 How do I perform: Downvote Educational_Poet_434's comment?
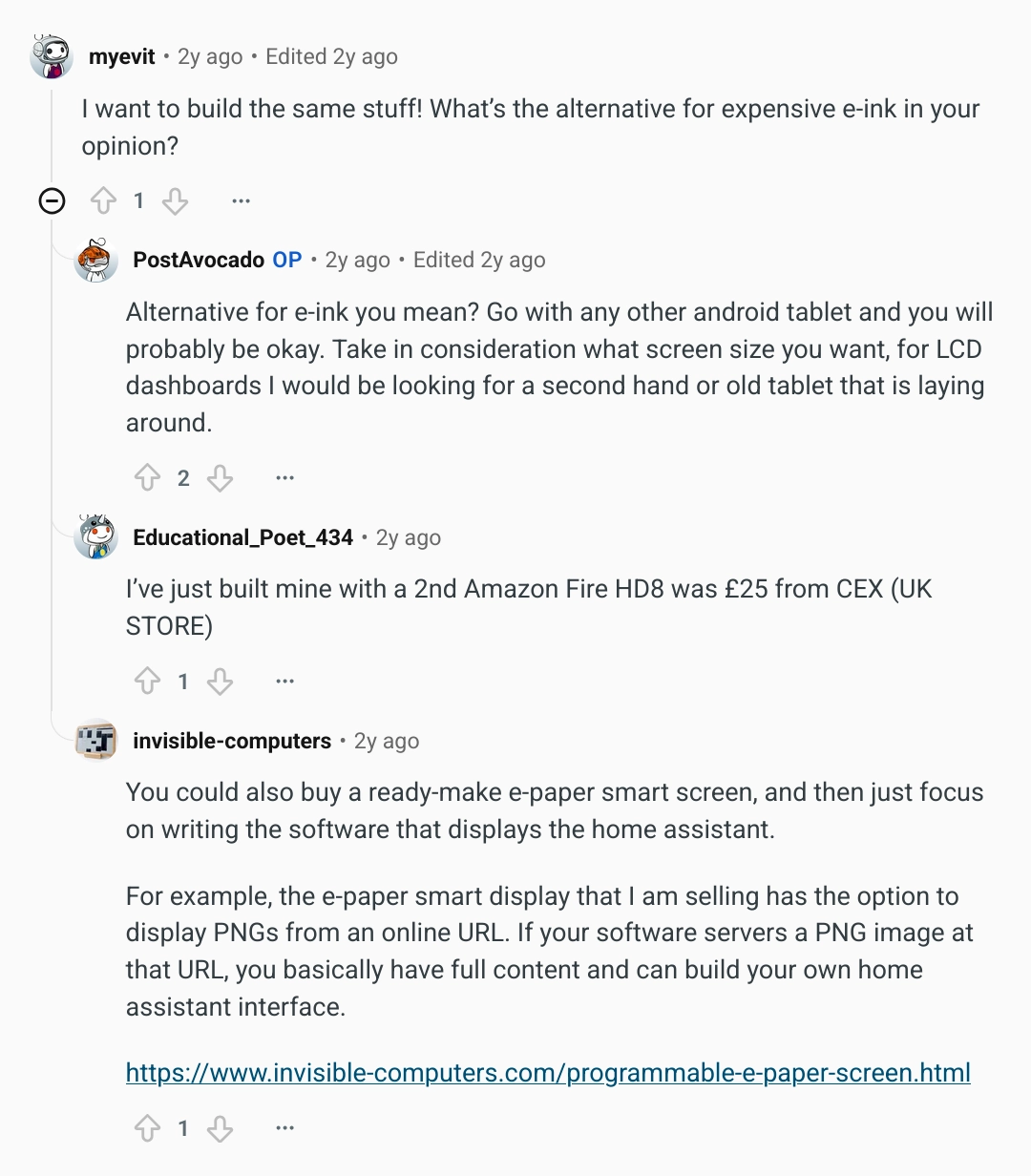220,682
